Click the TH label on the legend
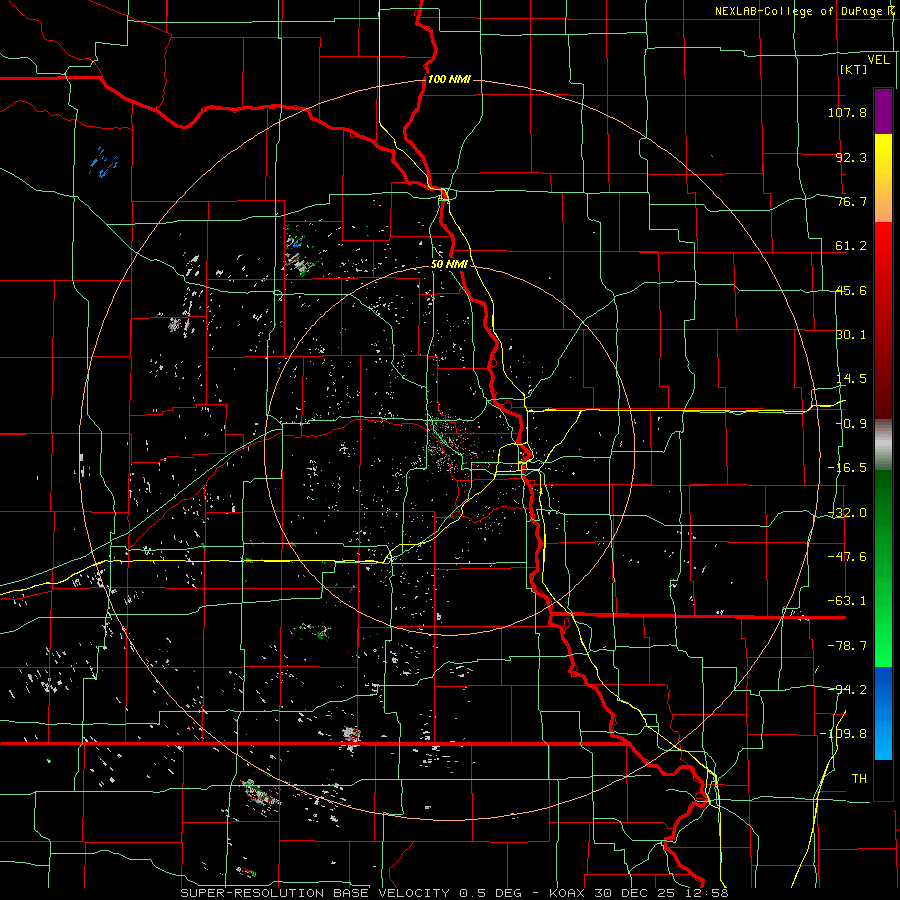Viewport: 900px width, 900px height. pyautogui.click(x=859, y=779)
